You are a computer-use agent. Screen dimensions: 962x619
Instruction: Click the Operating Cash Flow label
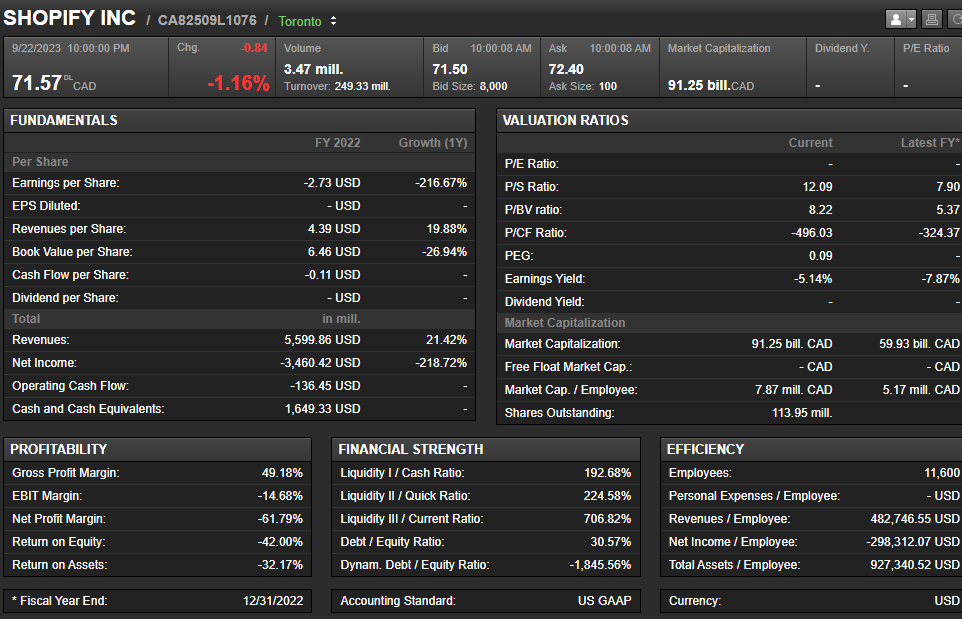coord(70,386)
